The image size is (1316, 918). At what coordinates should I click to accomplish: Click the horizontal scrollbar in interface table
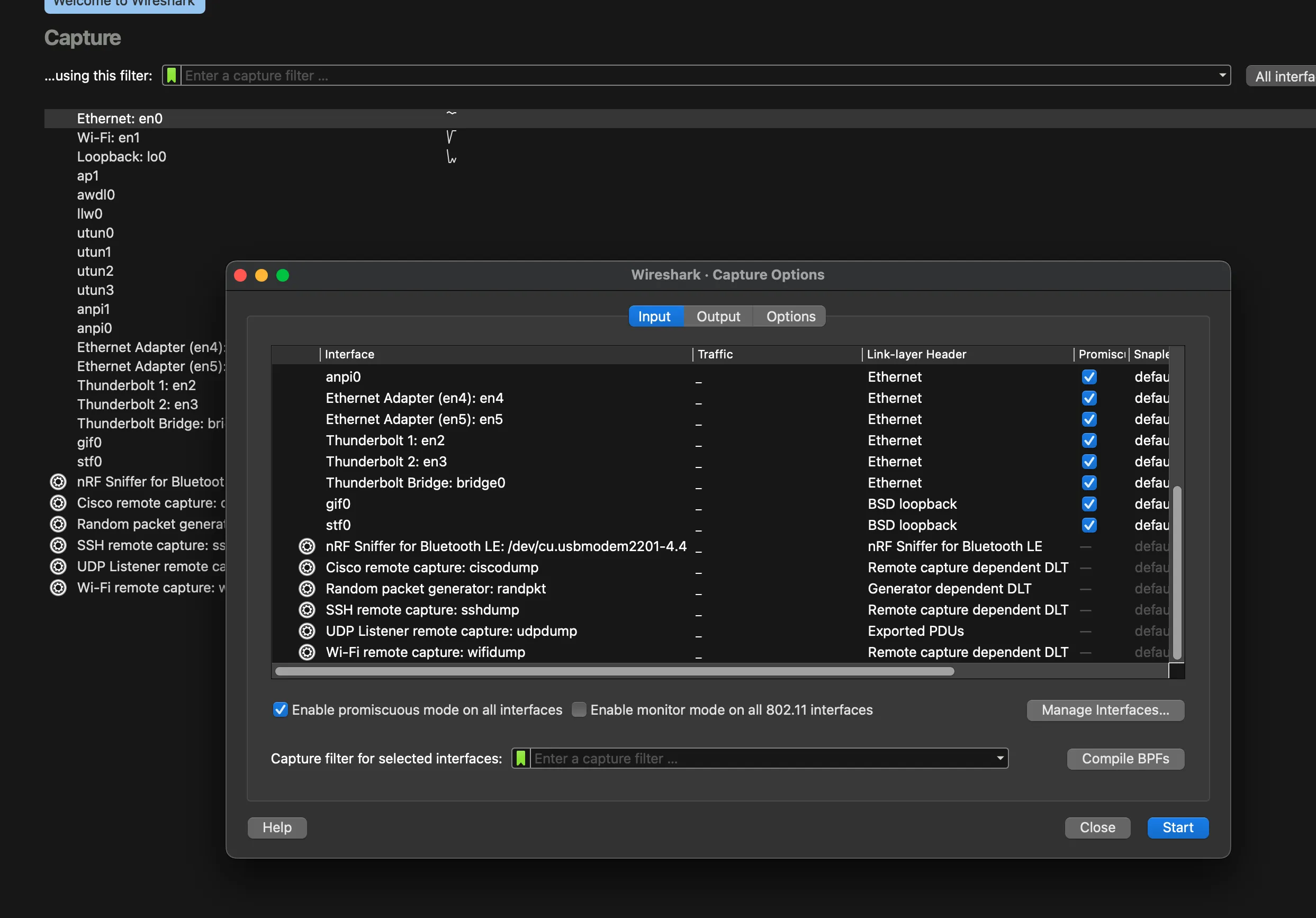pos(615,671)
